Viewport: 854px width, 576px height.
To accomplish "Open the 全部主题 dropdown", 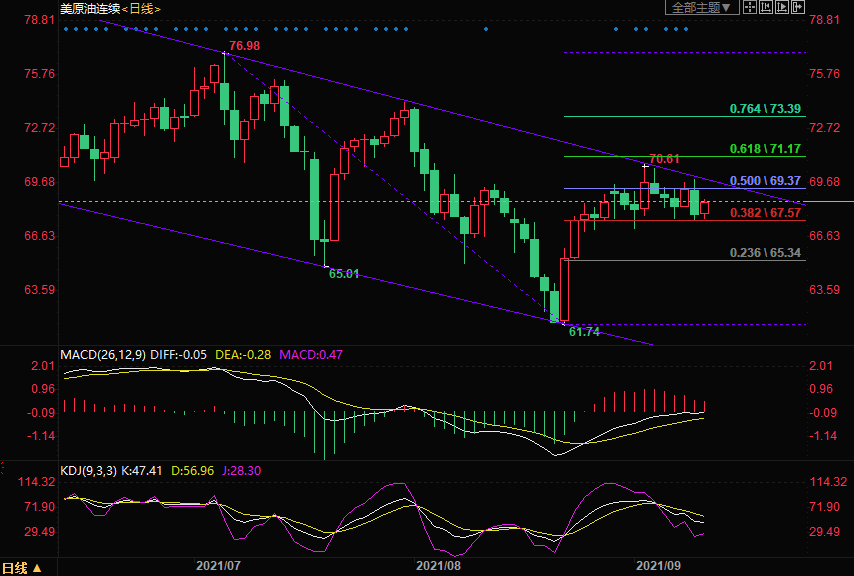I will 702,8.
